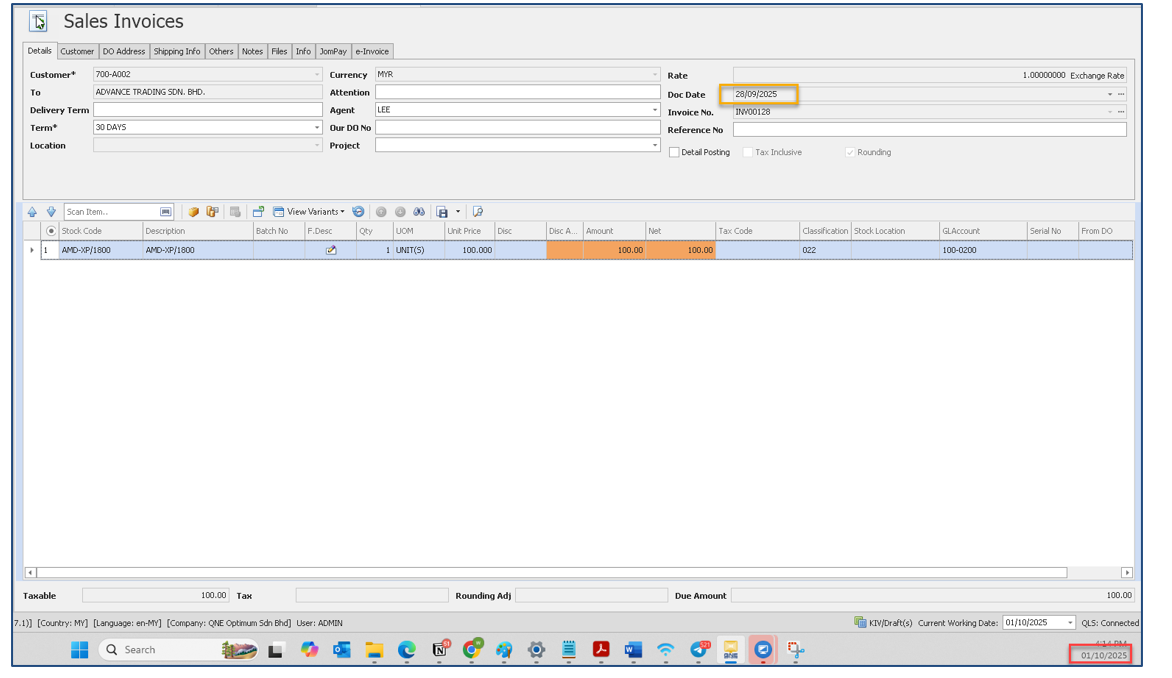The height and width of the screenshot is (678, 1172).
Task: Click the move row down arrow
Action: pos(51,212)
